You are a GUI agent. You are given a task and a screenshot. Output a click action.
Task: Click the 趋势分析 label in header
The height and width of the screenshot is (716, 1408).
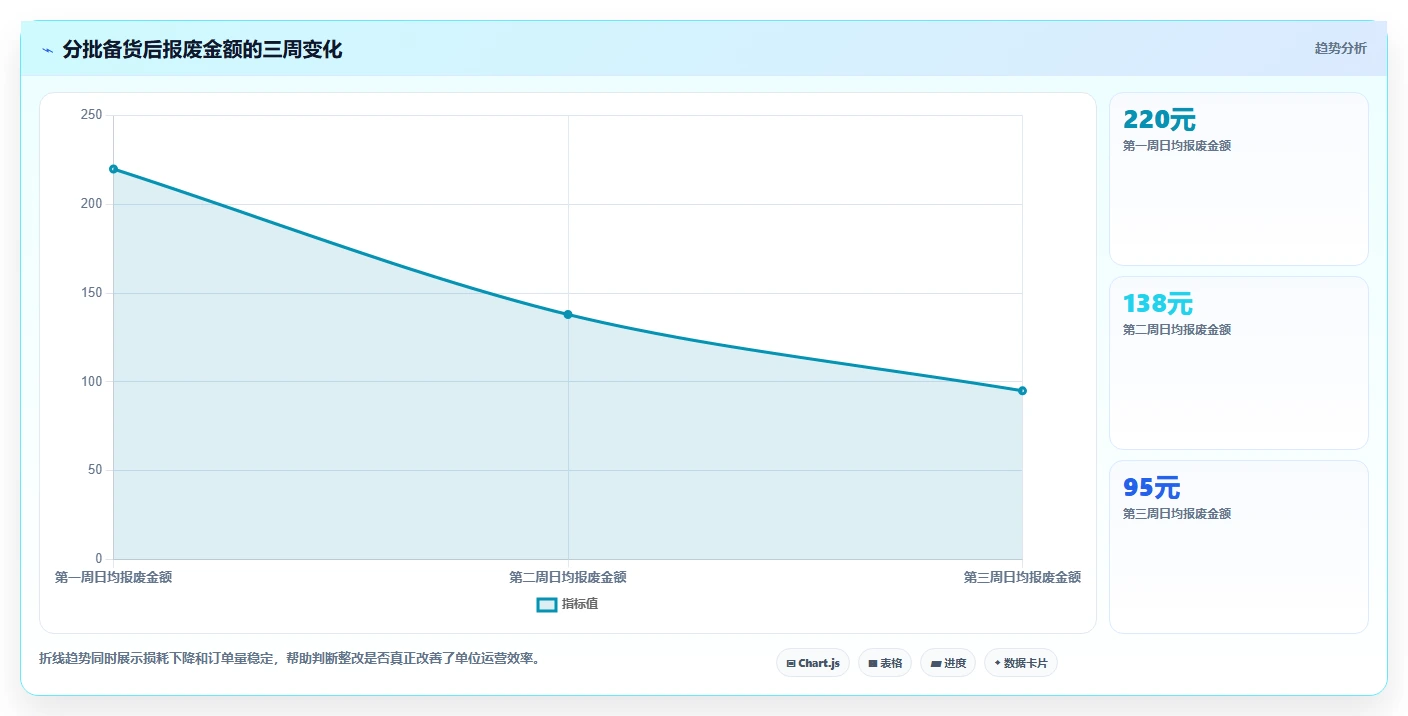[x=1340, y=49]
